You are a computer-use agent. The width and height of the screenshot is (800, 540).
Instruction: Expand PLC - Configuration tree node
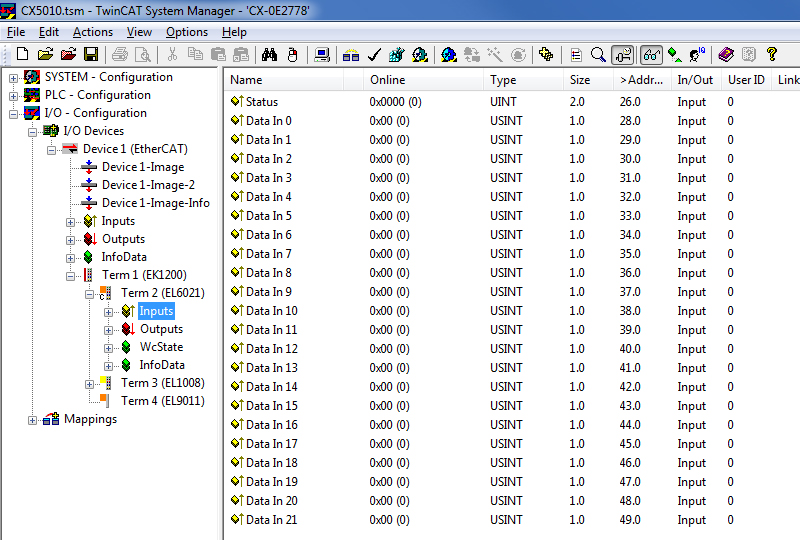click(13, 96)
